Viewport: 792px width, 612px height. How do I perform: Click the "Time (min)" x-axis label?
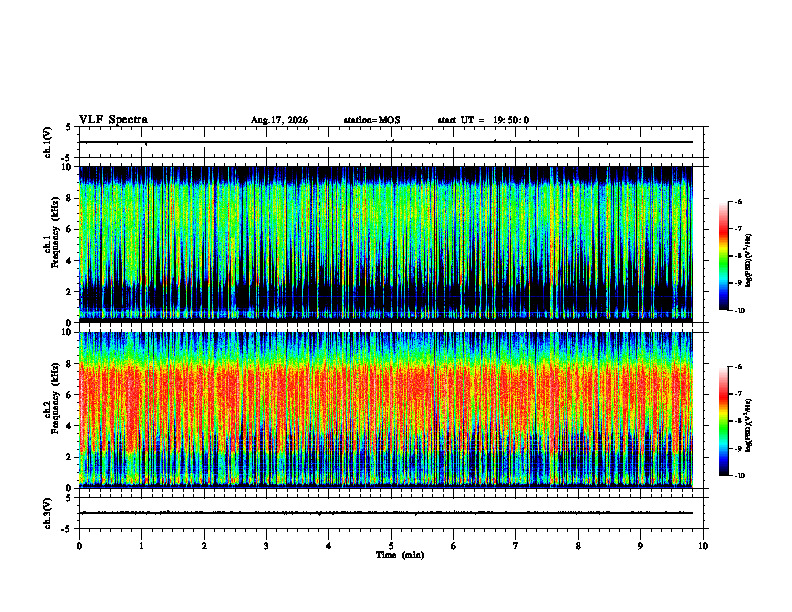[x=400, y=555]
